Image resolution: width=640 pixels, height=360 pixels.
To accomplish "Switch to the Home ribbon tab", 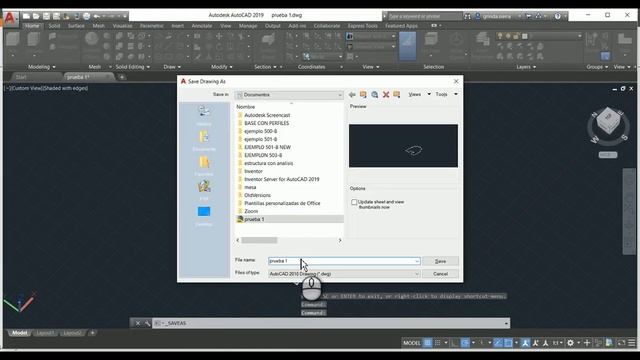I will click(32, 26).
